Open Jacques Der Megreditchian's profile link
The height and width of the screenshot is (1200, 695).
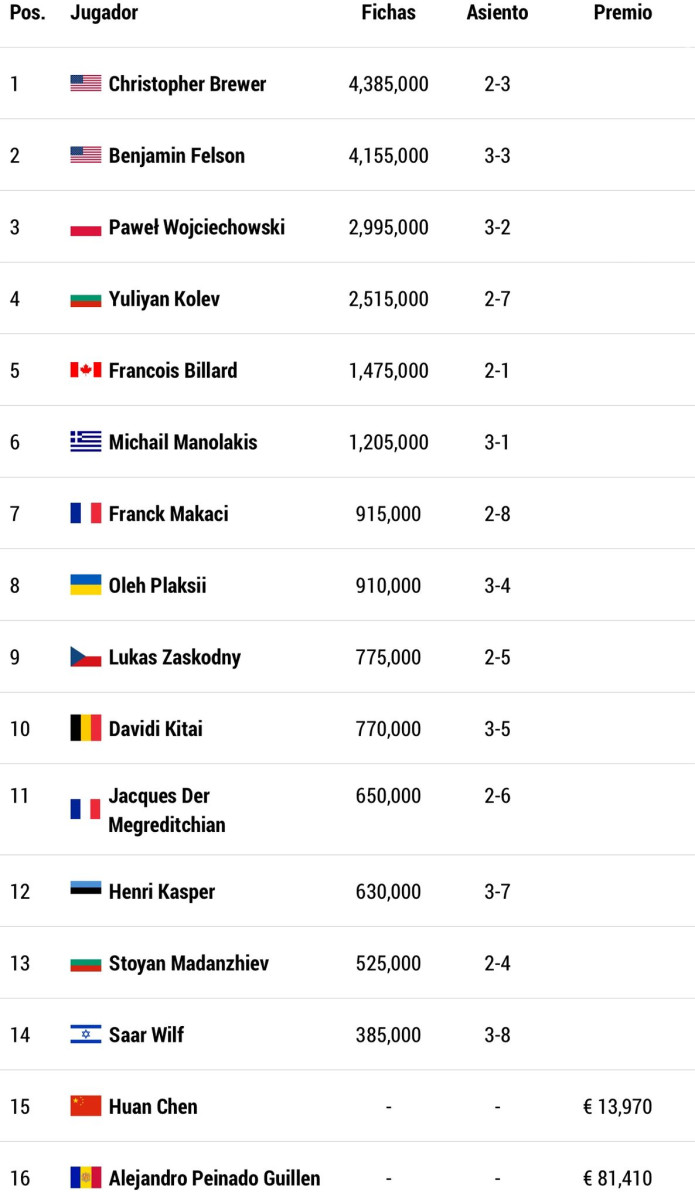pyautogui.click(x=167, y=810)
